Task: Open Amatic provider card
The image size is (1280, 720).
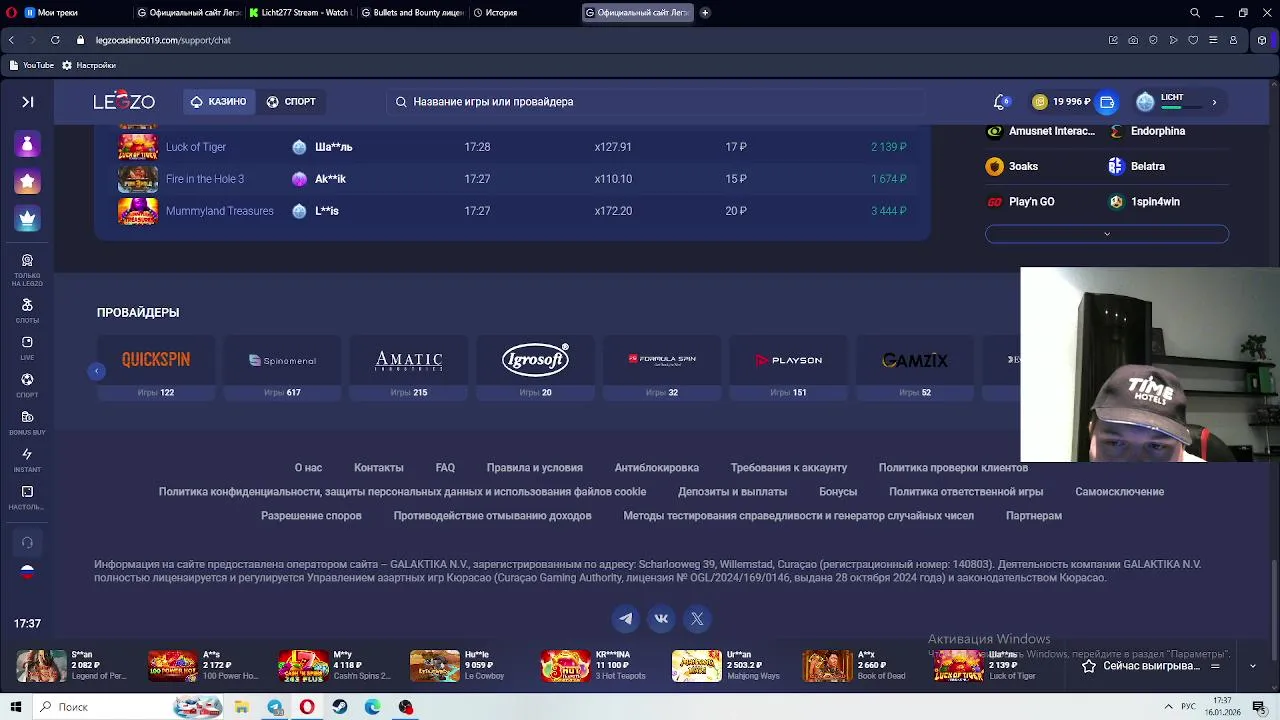Action: (x=408, y=370)
